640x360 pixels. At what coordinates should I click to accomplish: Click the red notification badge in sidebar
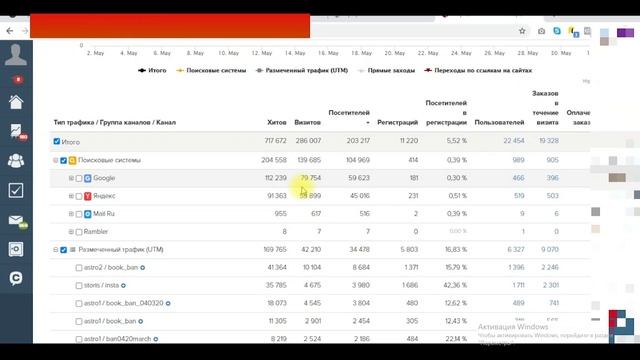pyautogui.click(x=18, y=79)
